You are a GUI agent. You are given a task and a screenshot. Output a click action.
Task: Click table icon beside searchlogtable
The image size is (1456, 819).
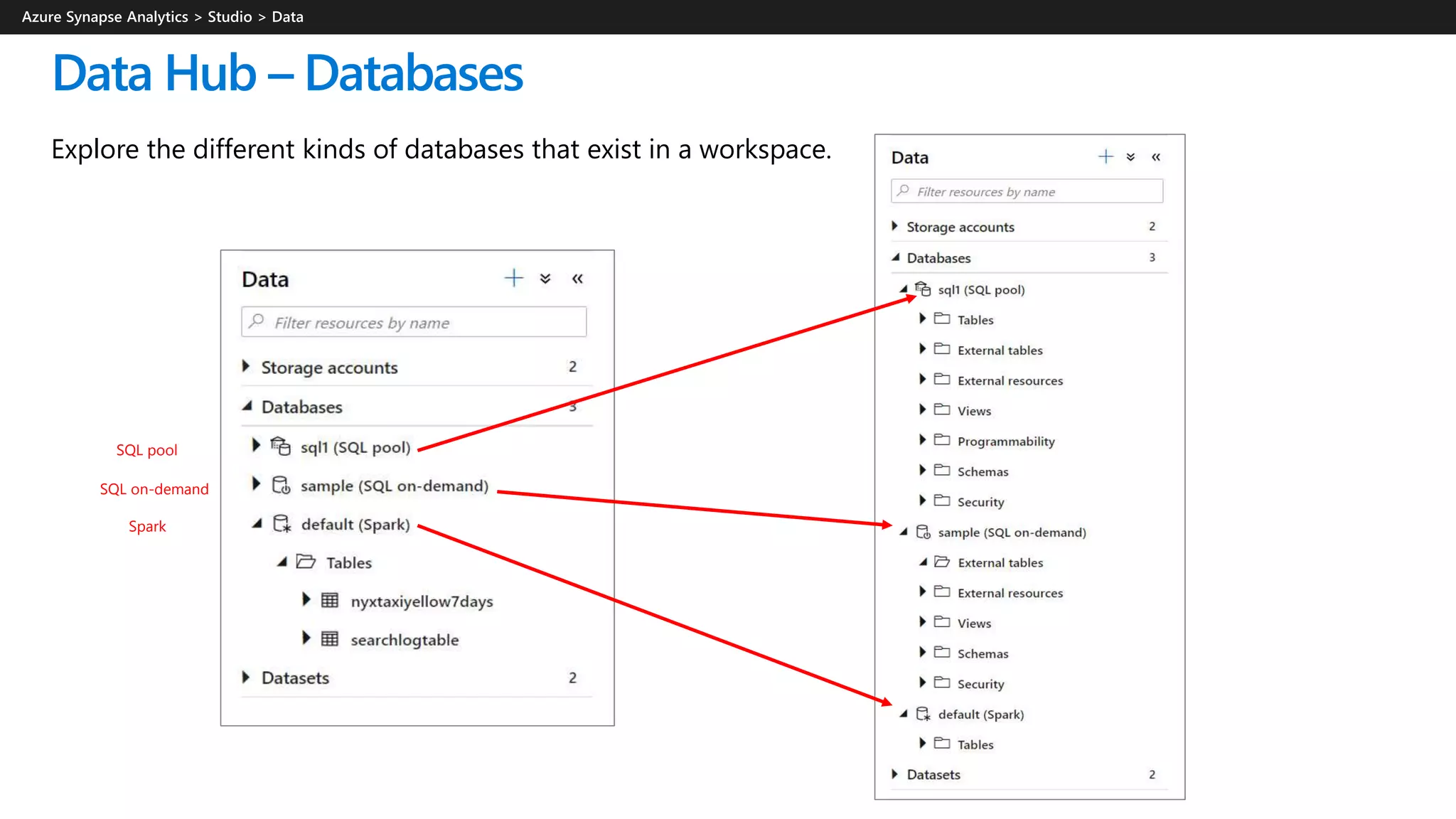tap(330, 638)
